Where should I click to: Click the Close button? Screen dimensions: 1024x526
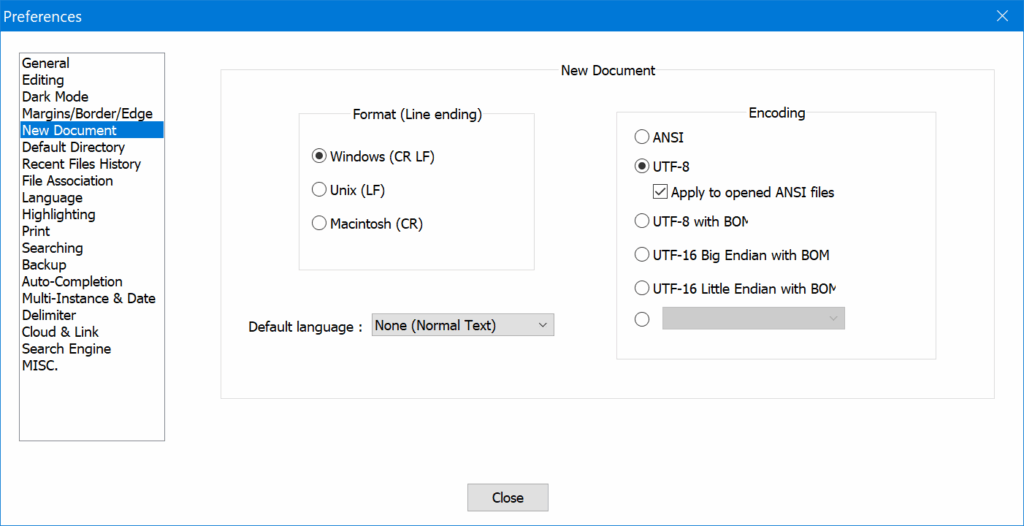(x=507, y=497)
